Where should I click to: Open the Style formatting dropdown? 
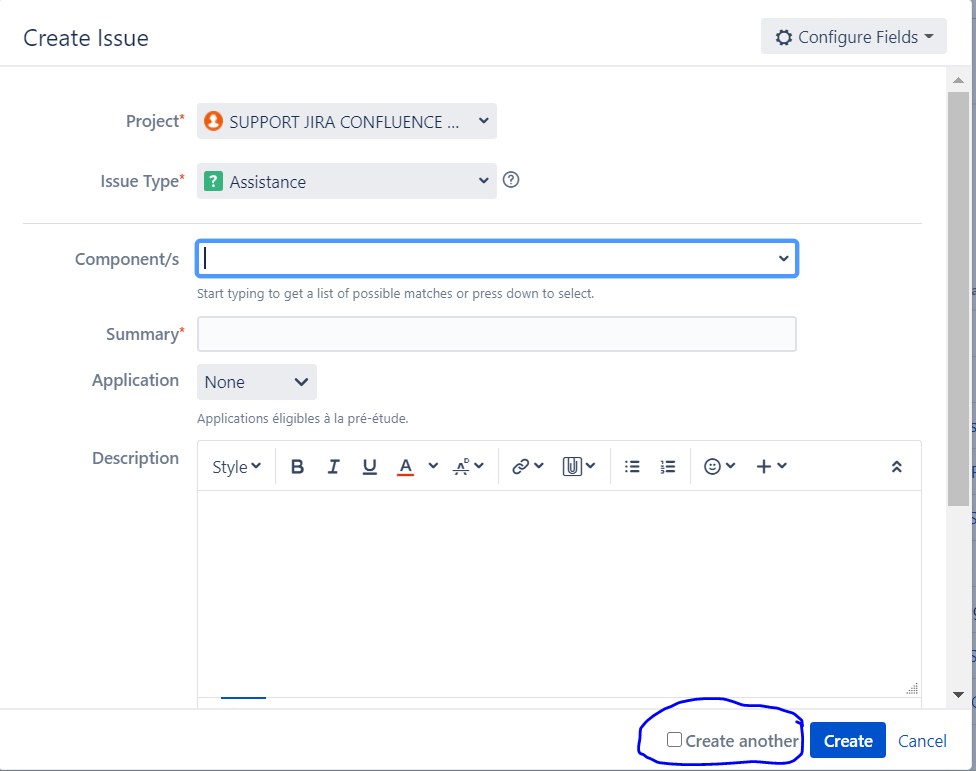[x=237, y=467]
